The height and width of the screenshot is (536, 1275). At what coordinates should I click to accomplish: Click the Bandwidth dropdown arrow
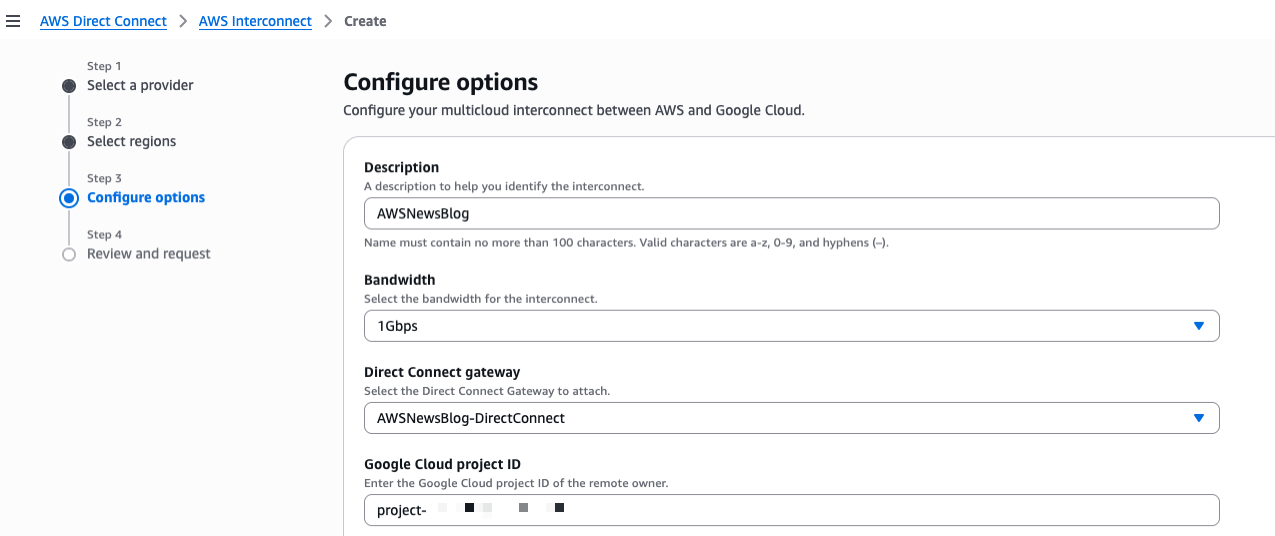pos(1199,326)
